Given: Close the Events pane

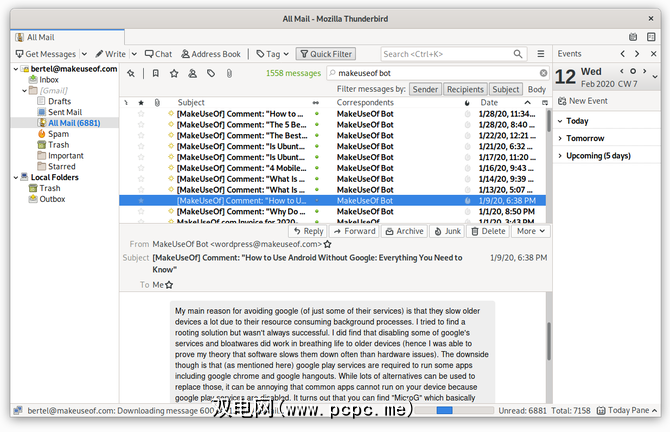Looking at the screenshot, I should click(653, 54).
